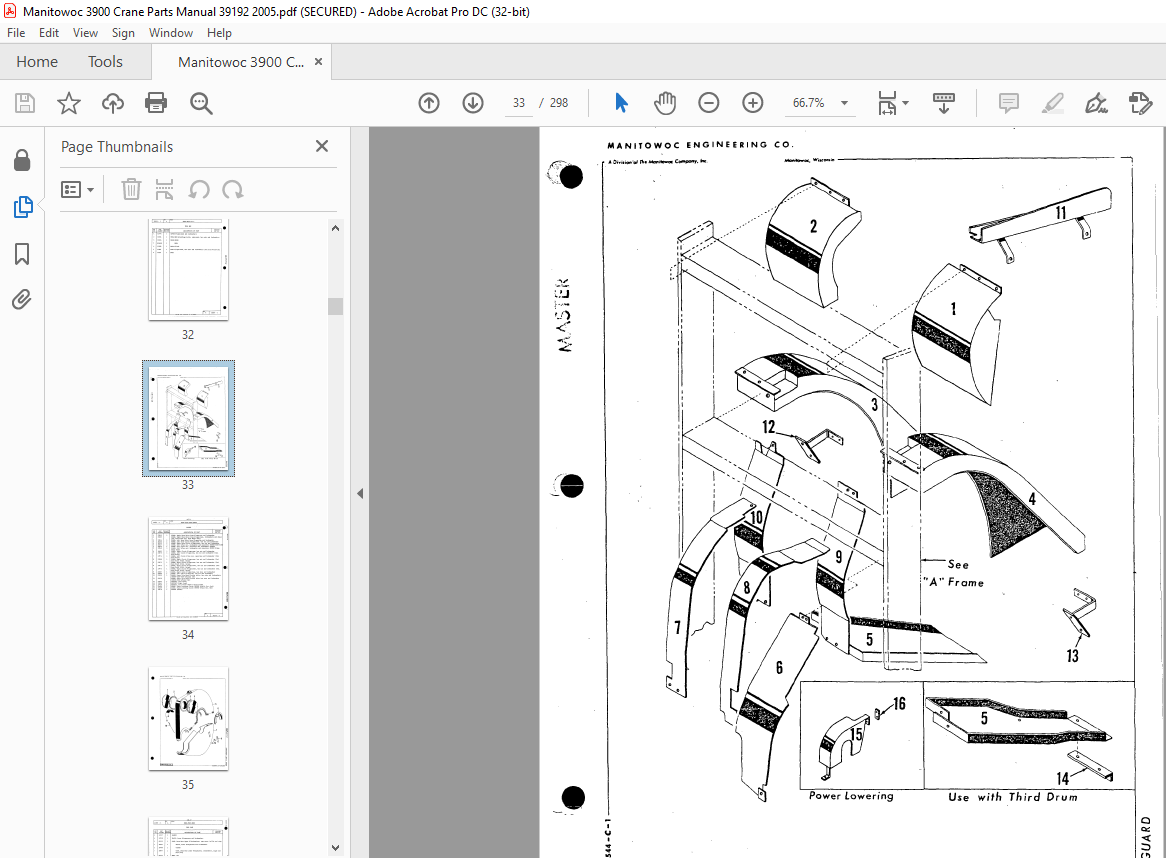Add a comment with the speech bubble icon
This screenshot has height=858, width=1166.
(x=1008, y=103)
